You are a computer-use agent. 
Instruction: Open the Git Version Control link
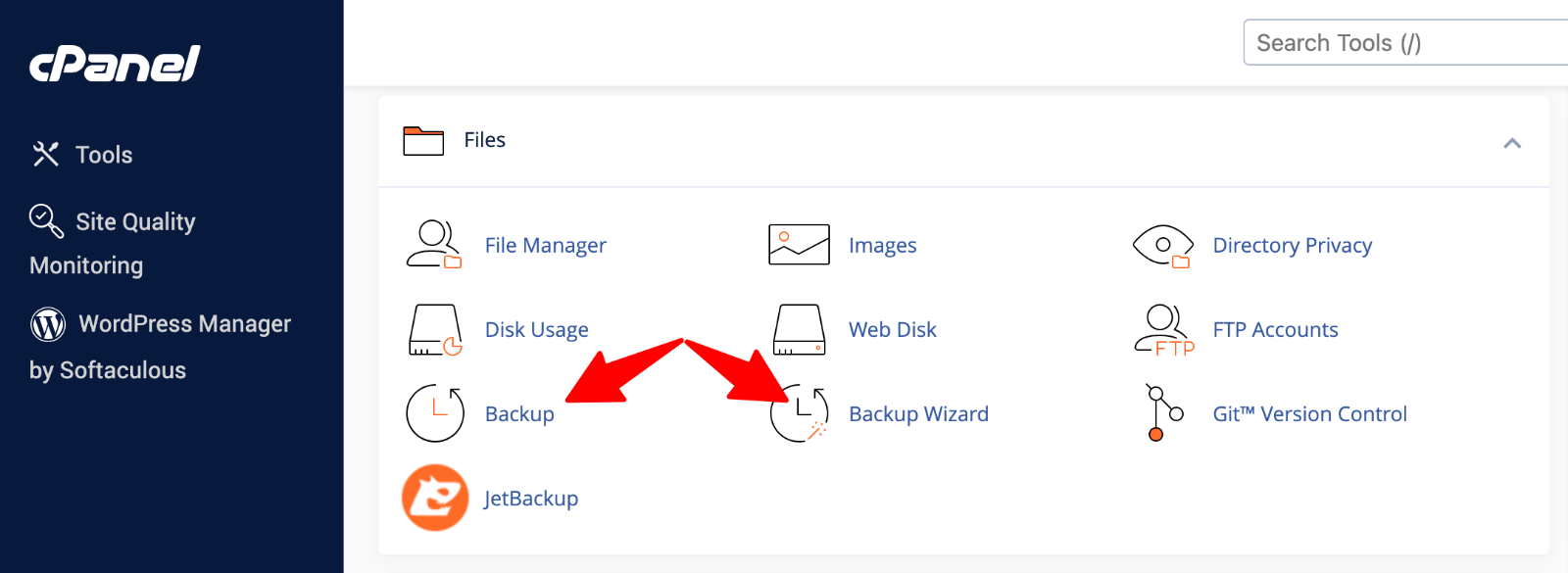(1309, 414)
